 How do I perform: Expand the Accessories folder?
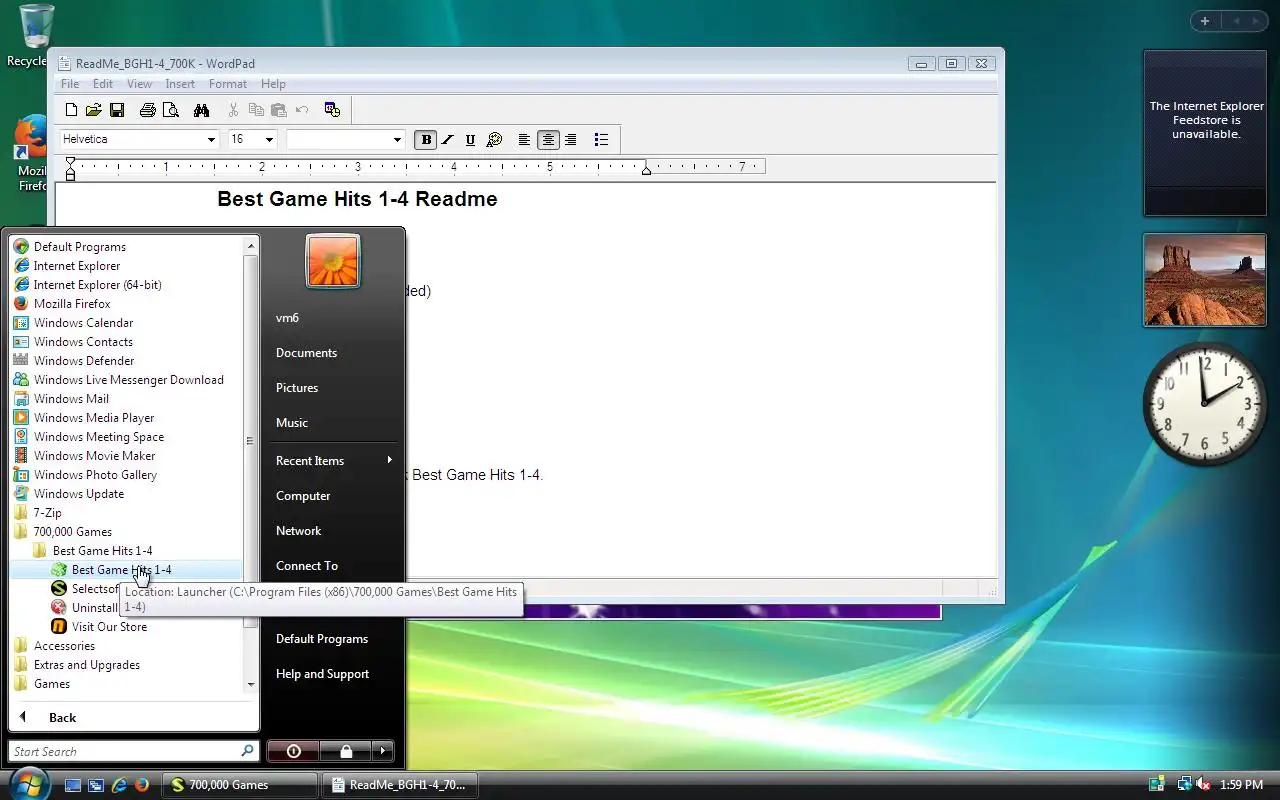pyautogui.click(x=128, y=646)
